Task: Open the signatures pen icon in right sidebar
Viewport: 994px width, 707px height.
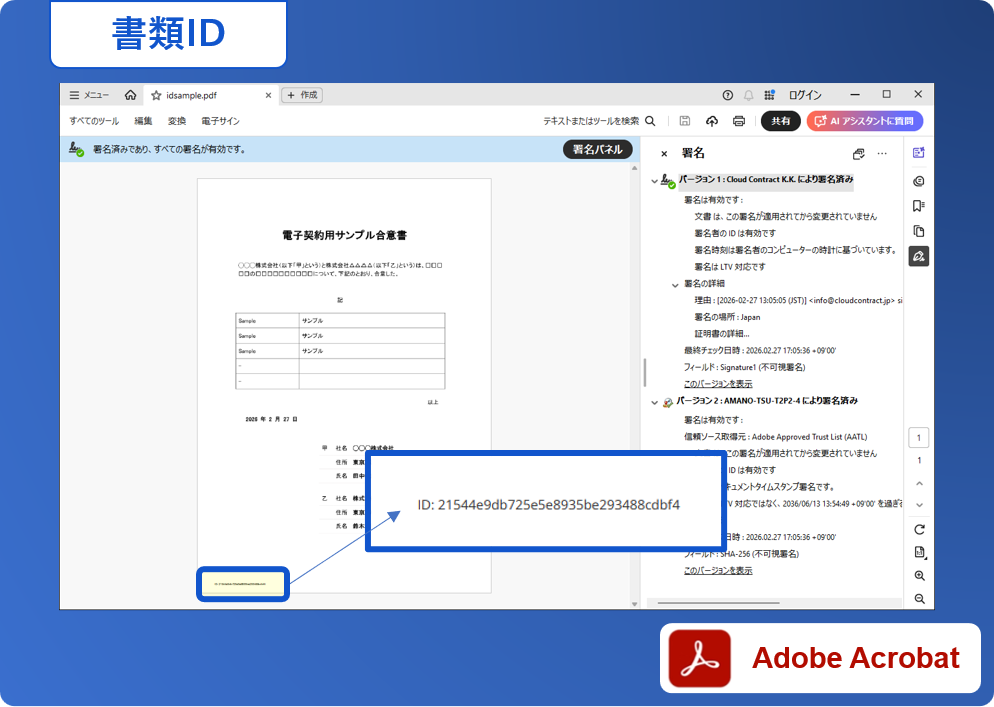Action: click(x=919, y=257)
